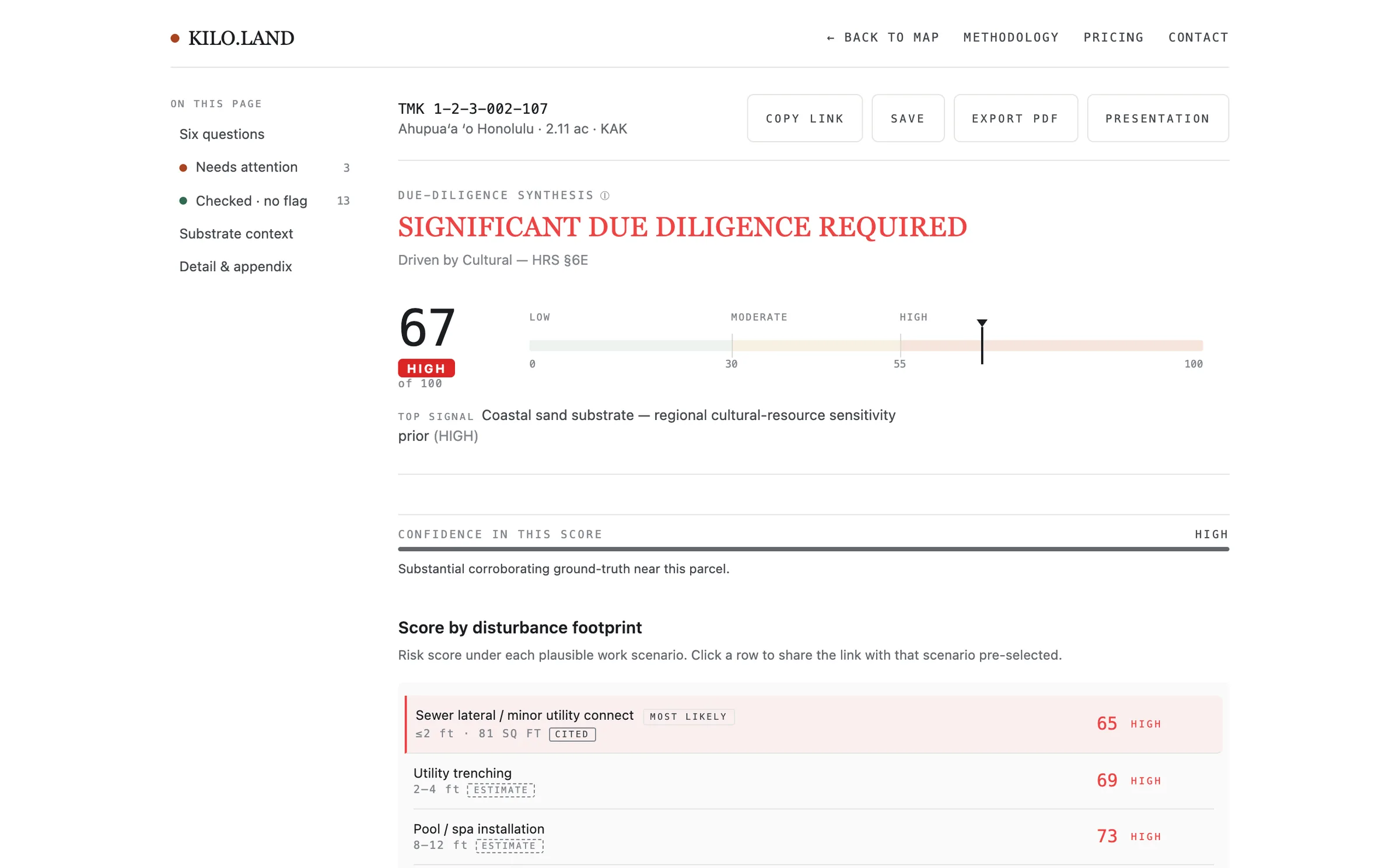This screenshot has width=1400, height=868.
Task: Click the Copy Link button
Action: tap(804, 118)
